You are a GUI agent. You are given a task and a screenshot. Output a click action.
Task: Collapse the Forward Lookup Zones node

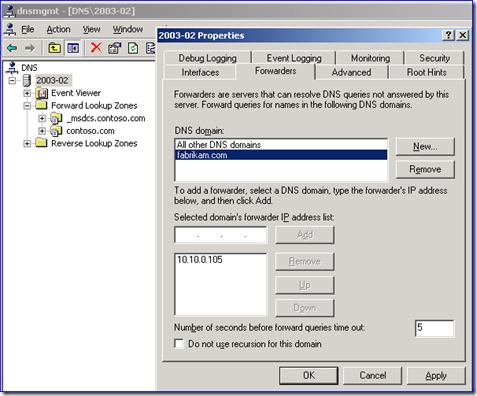27,106
